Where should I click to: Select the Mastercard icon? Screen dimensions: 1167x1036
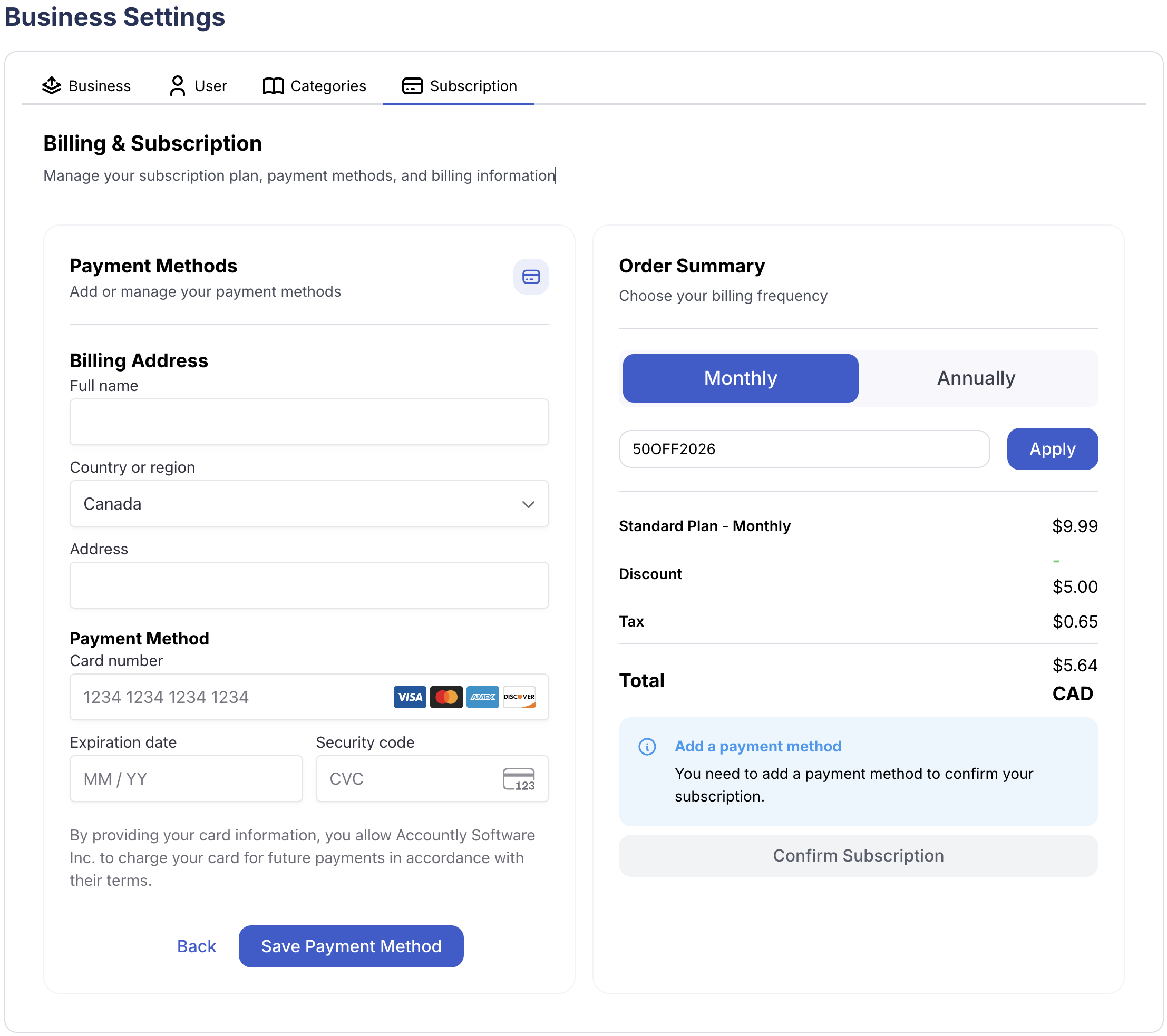point(446,697)
